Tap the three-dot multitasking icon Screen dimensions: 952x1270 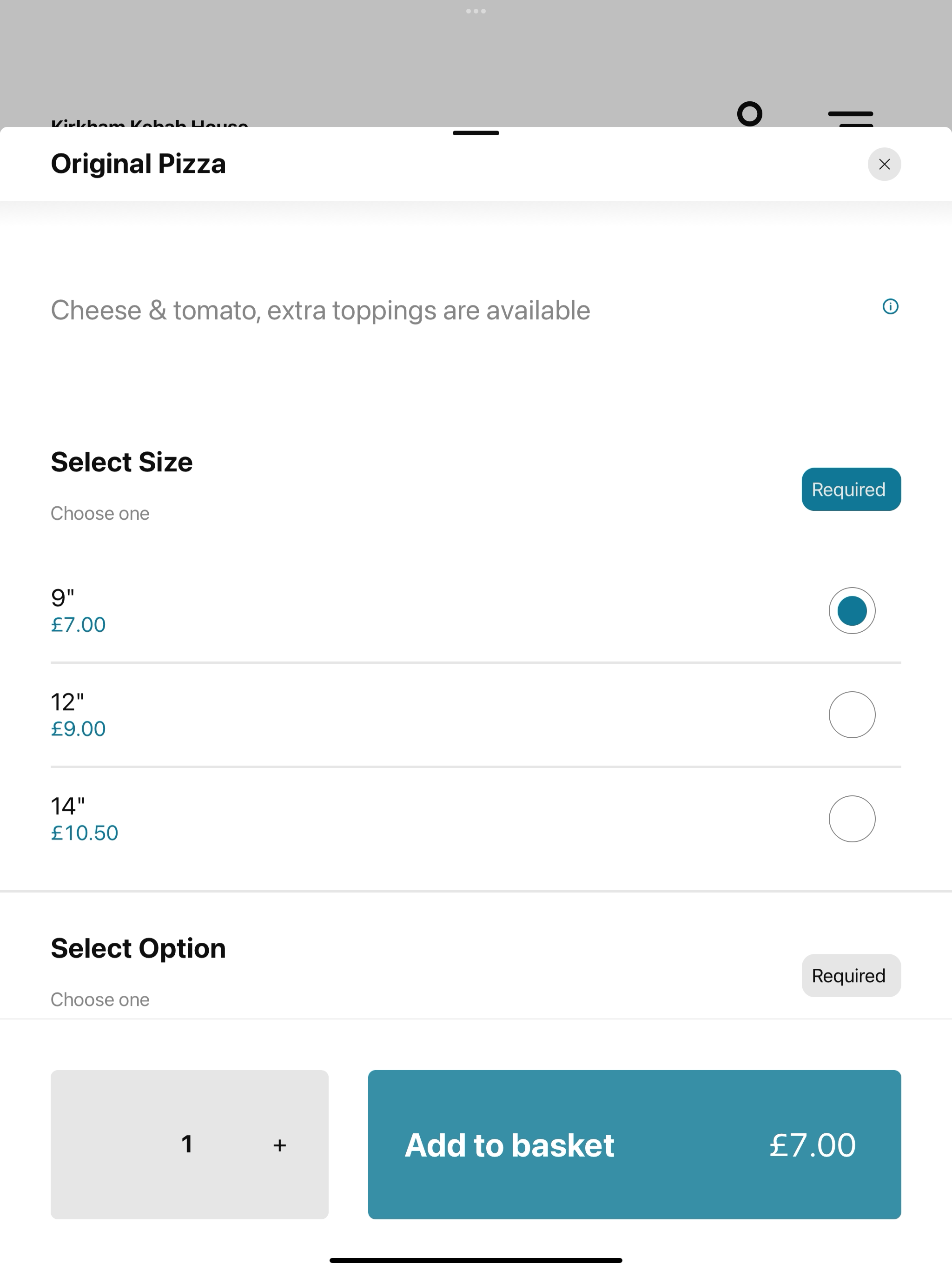pos(476,11)
